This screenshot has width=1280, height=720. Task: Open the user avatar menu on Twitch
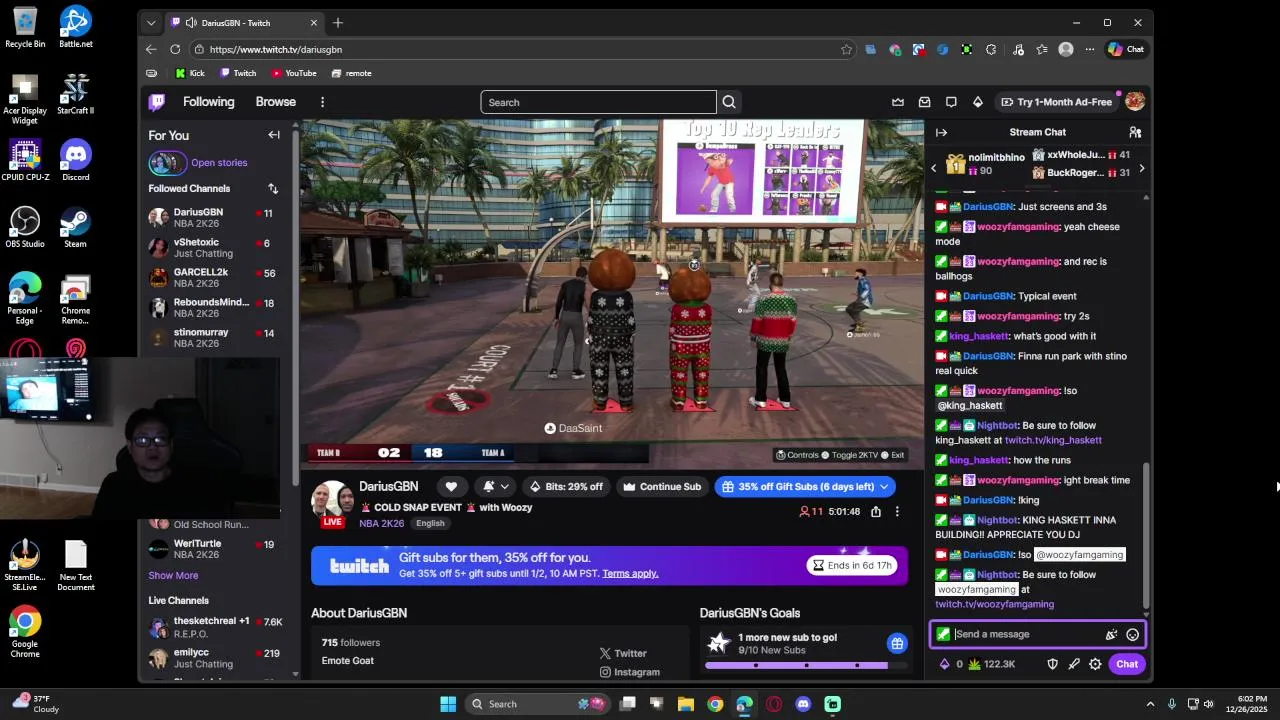point(1134,102)
